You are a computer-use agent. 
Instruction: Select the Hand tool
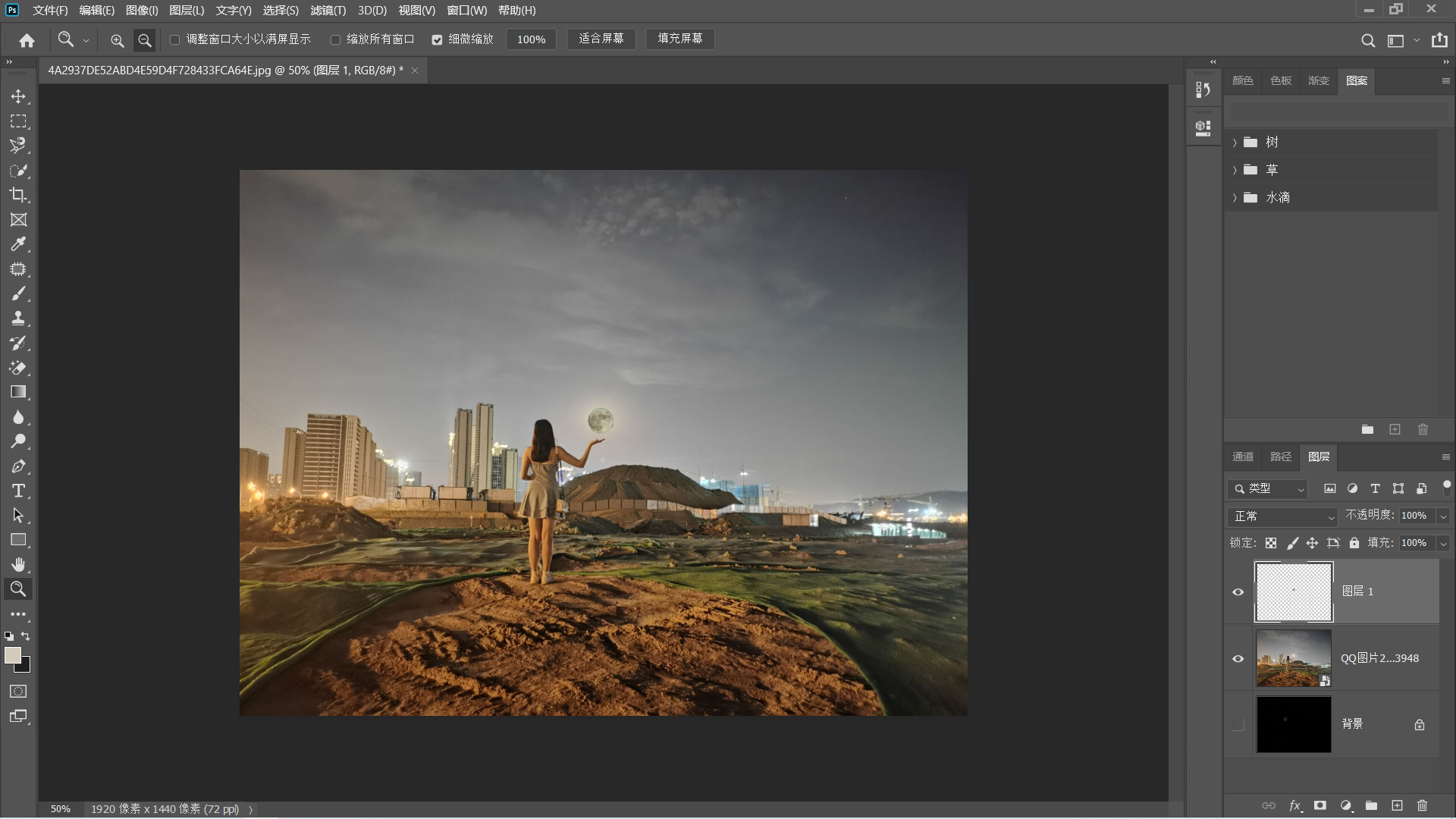coord(18,564)
